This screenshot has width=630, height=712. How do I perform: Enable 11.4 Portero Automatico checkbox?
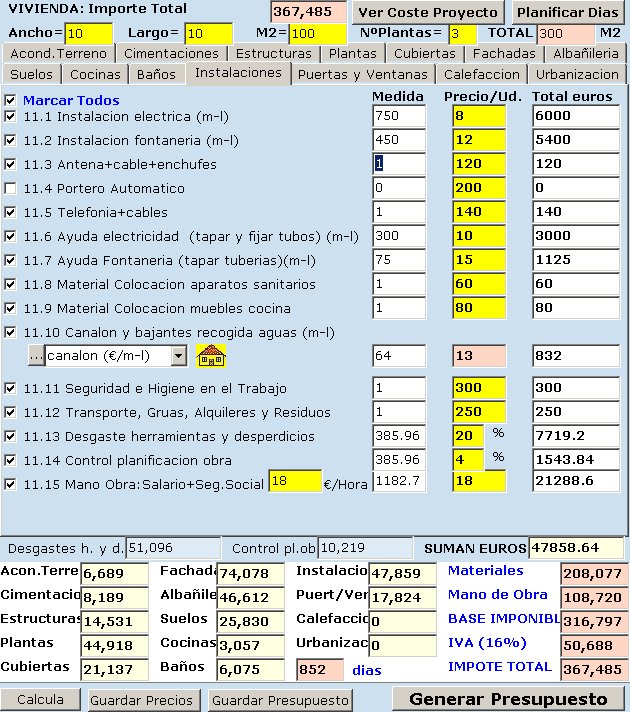[10, 188]
